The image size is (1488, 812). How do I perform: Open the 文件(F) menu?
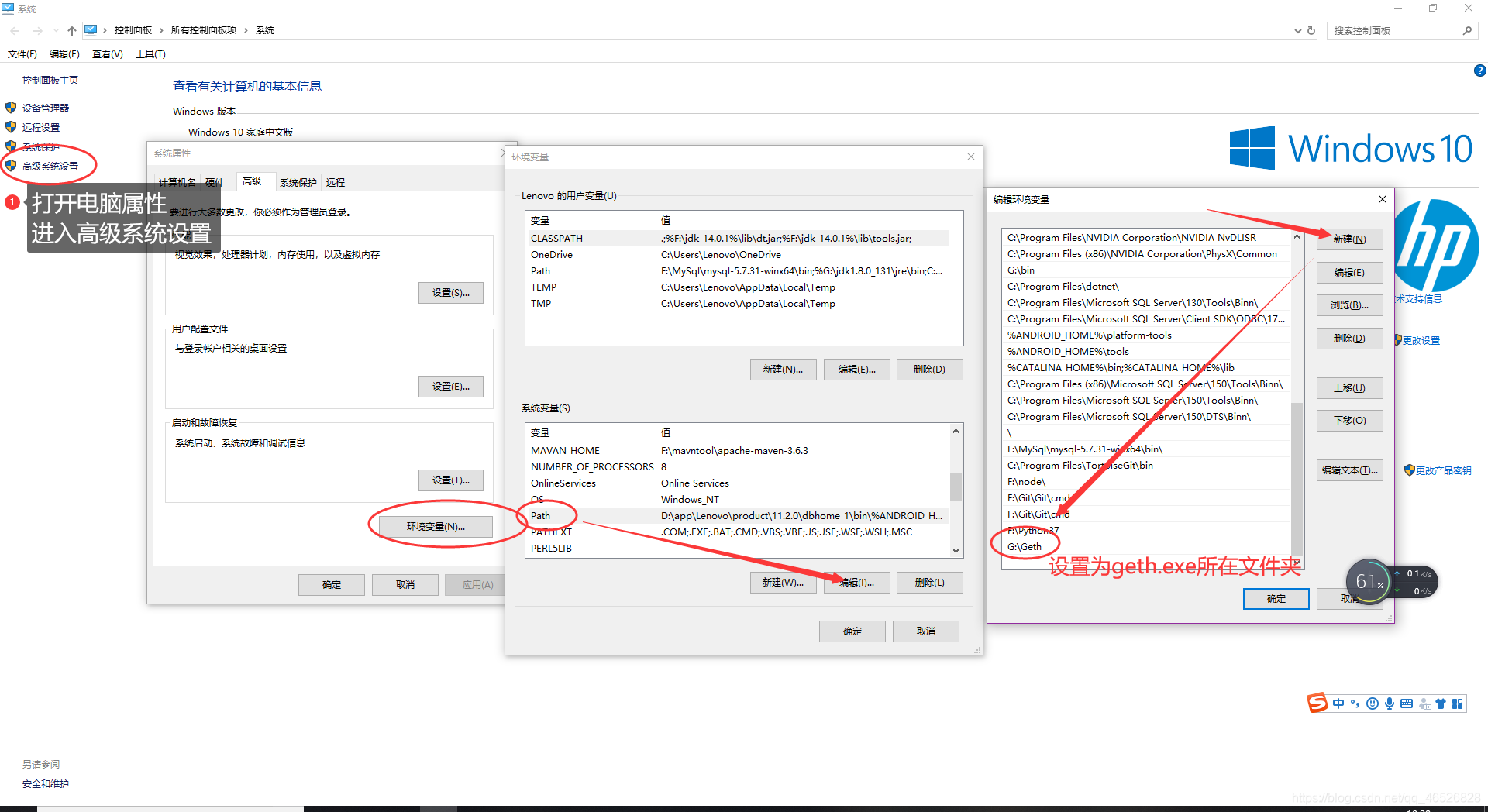click(x=22, y=54)
